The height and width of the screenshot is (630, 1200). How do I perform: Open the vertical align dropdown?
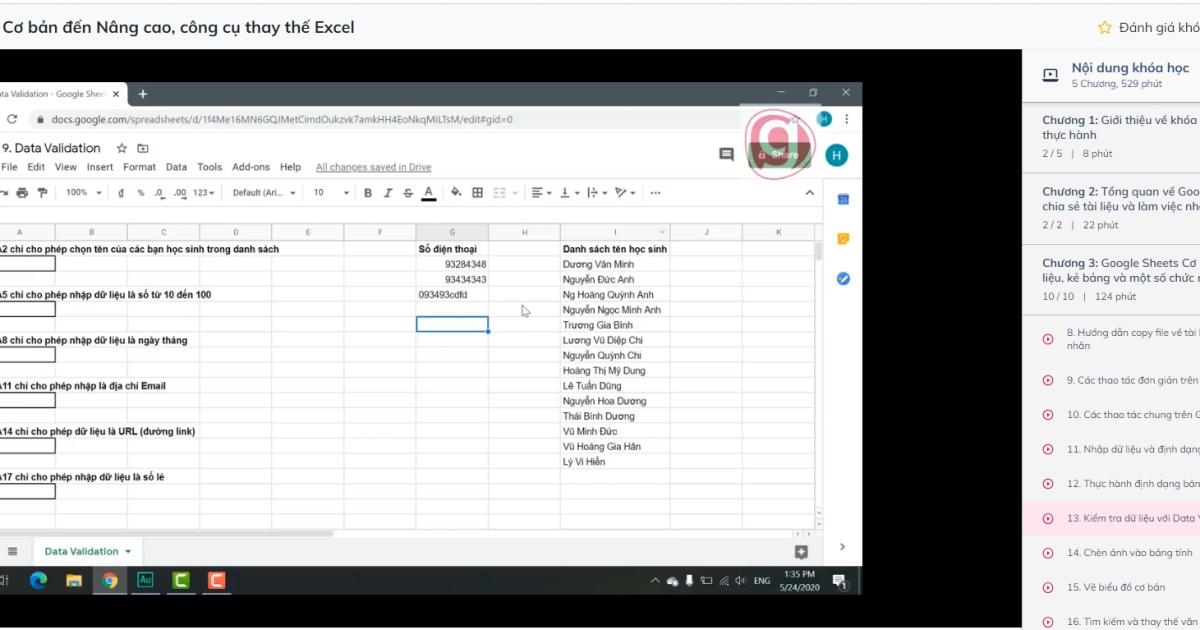tap(569, 193)
